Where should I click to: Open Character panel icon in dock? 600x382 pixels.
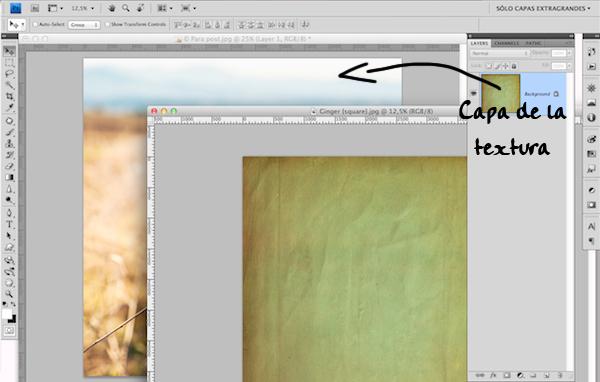(591, 226)
